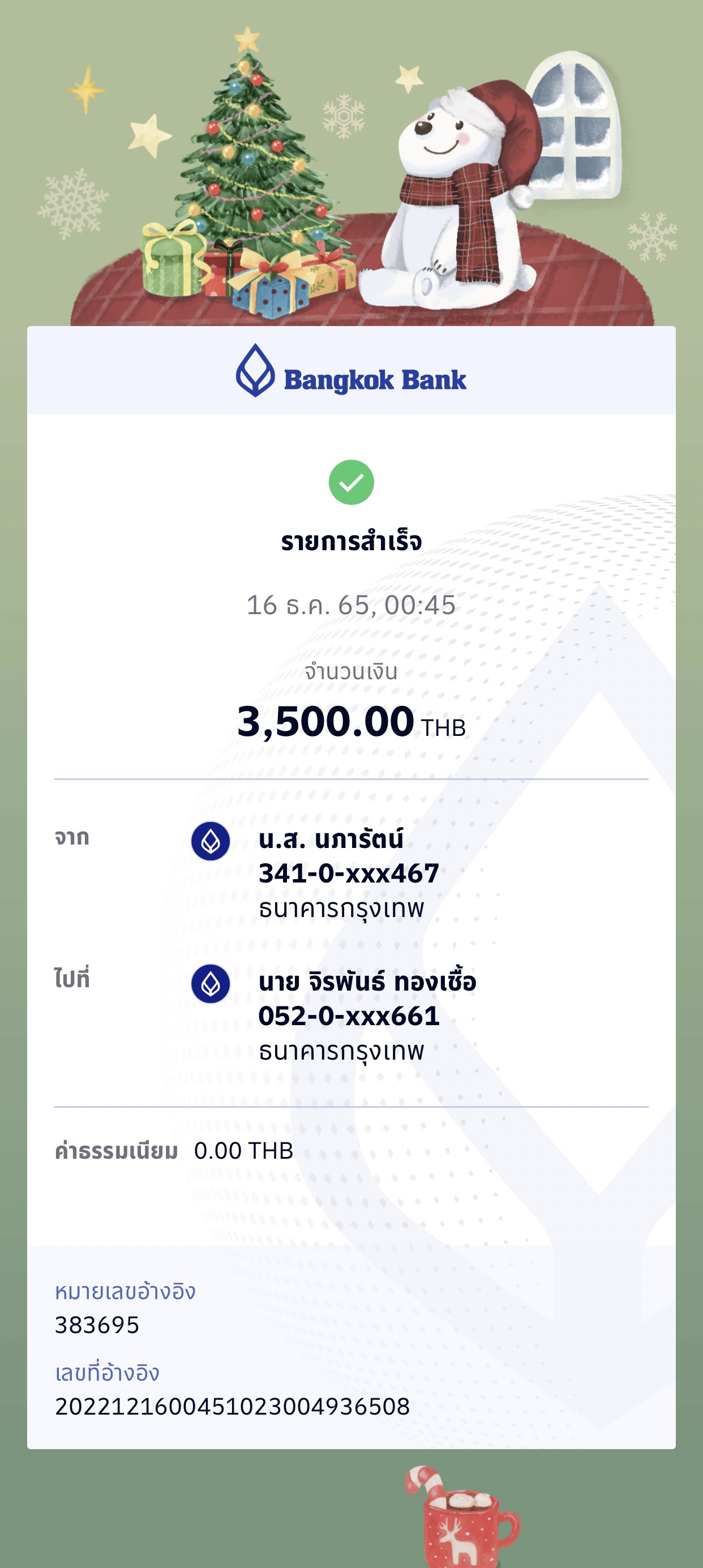Click the recipient name นาย จิรพันธ์ ทองเชื้อ
This screenshot has width=703, height=1568.
pyautogui.click(x=367, y=981)
